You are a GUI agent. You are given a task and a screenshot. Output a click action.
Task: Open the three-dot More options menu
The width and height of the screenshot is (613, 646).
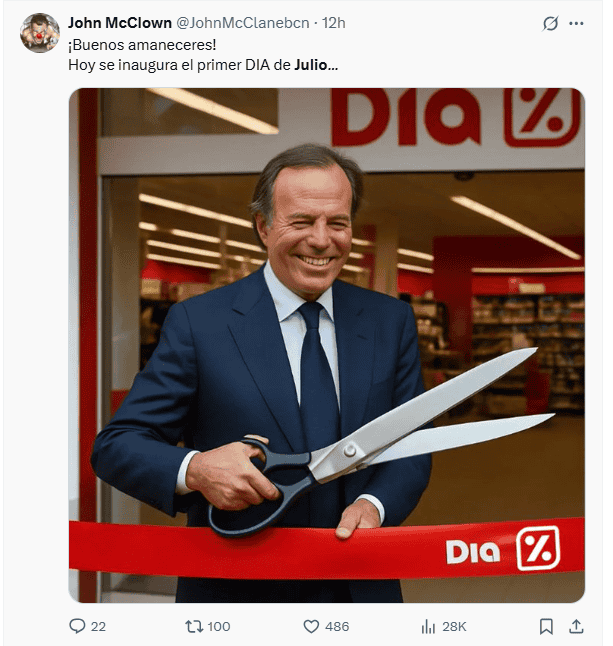tap(576, 23)
